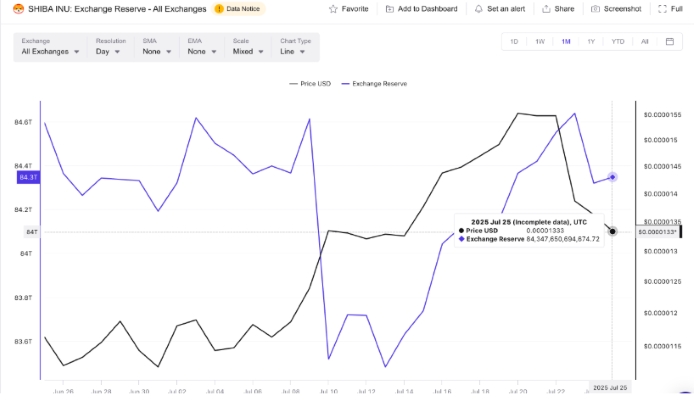Screen dimensions: 700x402
Task: Click the chart title SHIBA INU Exchange Reserve
Action: tap(117, 9)
